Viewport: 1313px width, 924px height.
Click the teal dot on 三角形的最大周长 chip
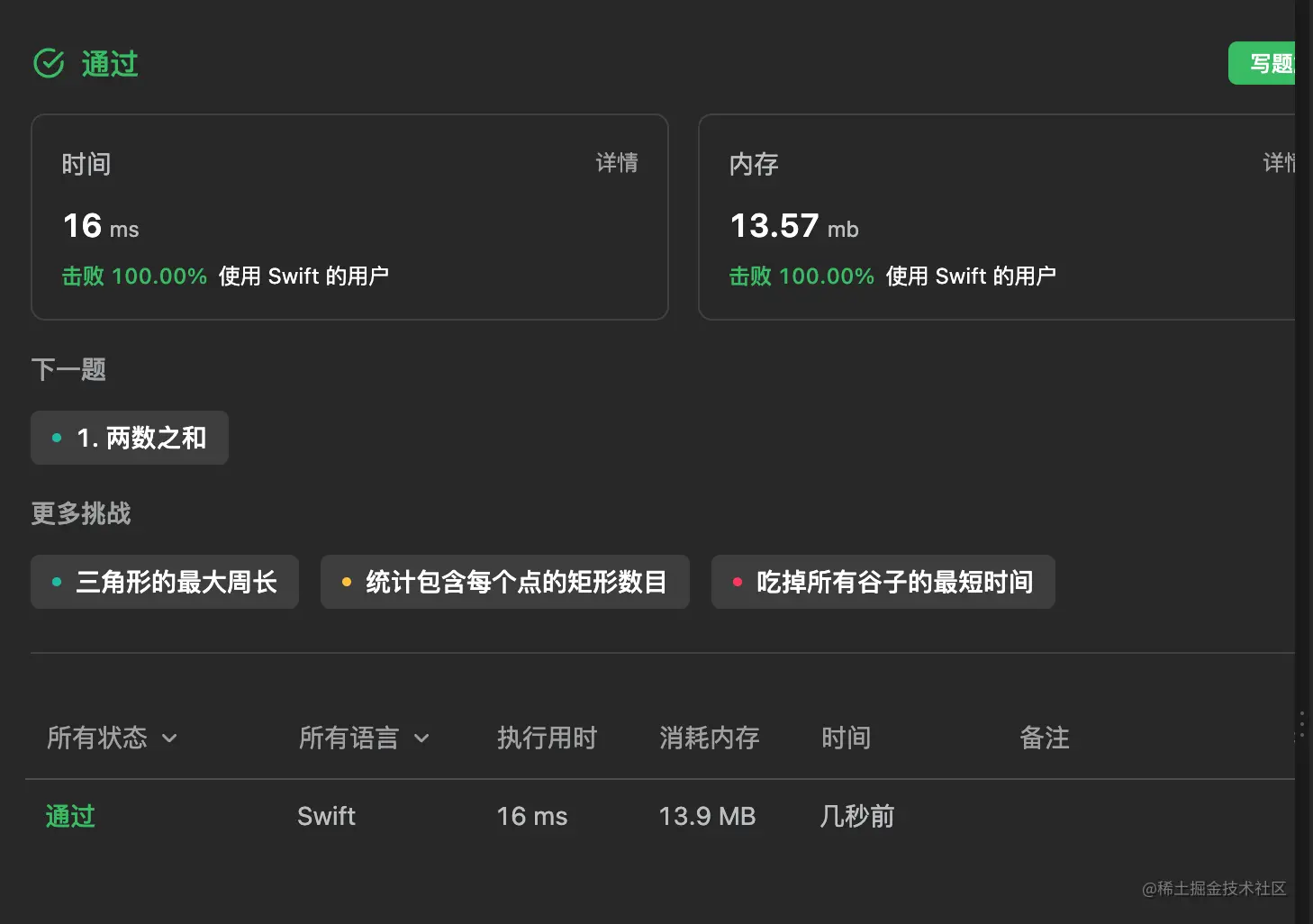(x=56, y=582)
